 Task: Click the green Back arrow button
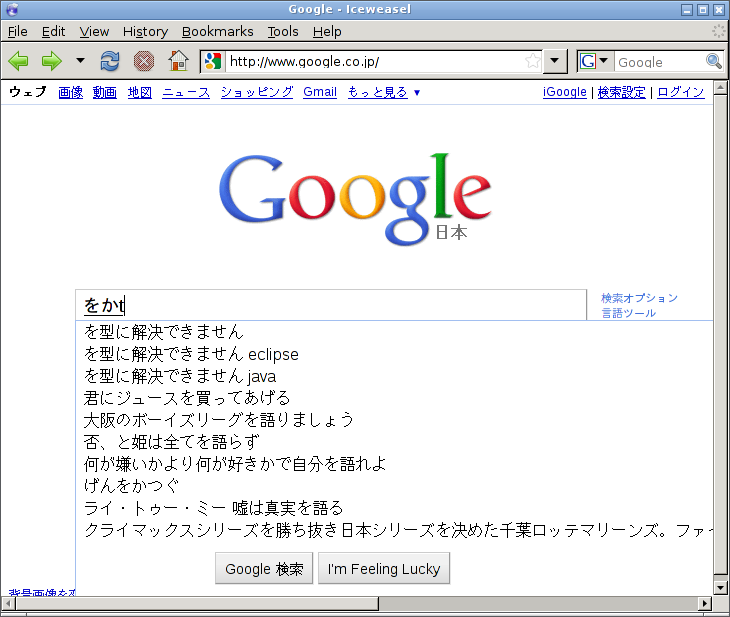click(x=19, y=61)
